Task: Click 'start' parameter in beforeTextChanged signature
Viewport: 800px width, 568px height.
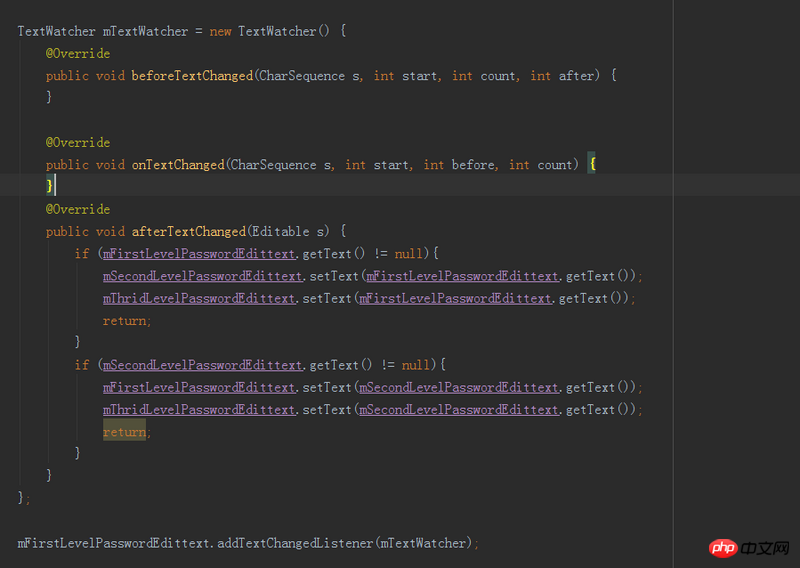Action: tap(419, 76)
